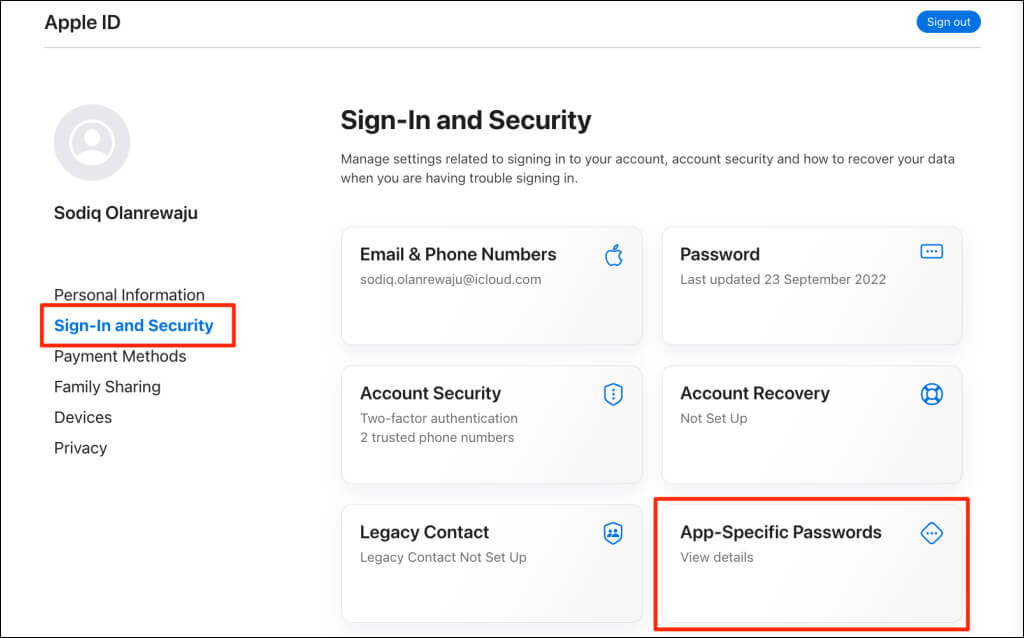Click the Legacy Contact people badge icon

tap(613, 533)
